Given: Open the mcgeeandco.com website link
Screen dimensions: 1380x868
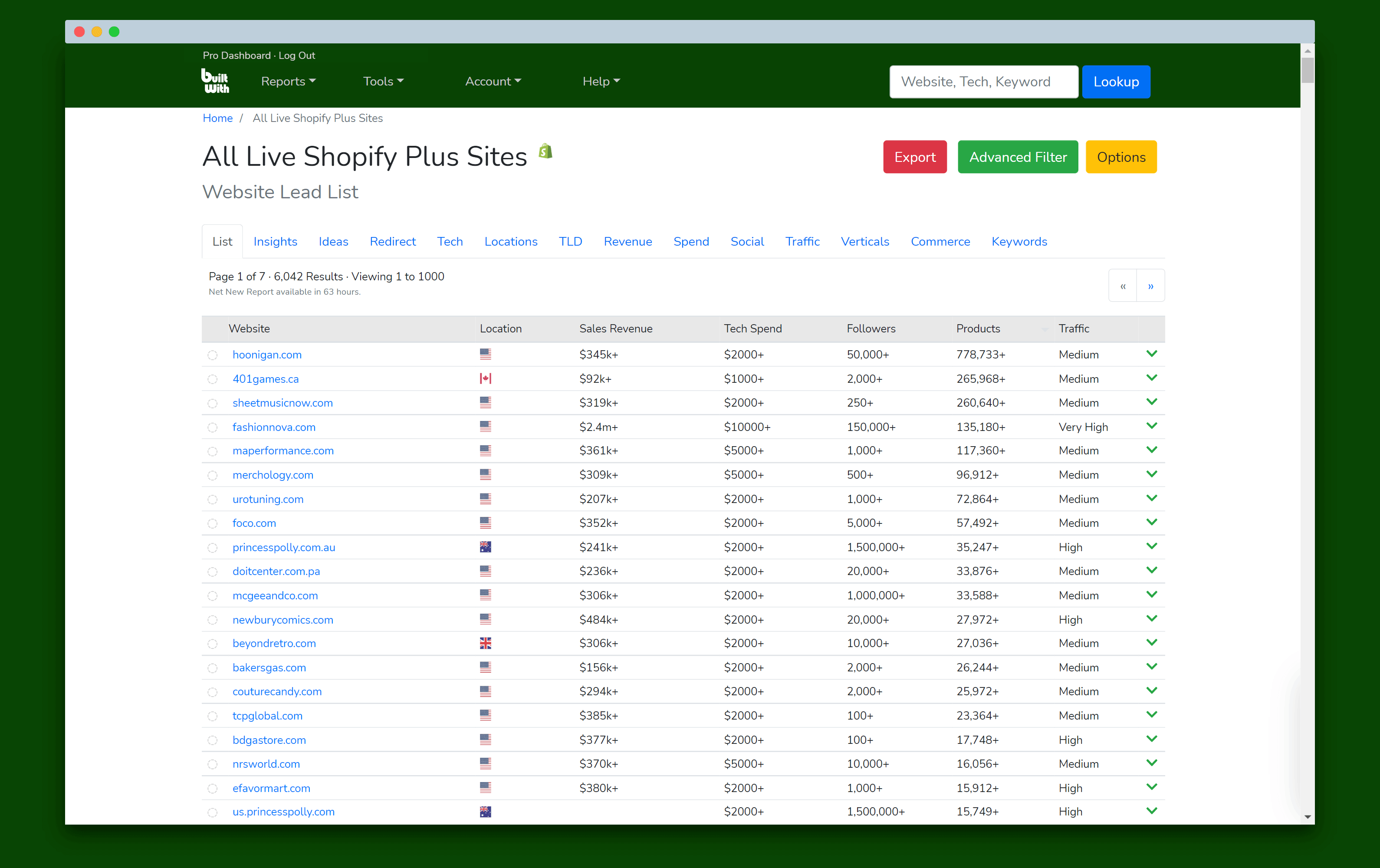Looking at the screenshot, I should click(x=275, y=596).
